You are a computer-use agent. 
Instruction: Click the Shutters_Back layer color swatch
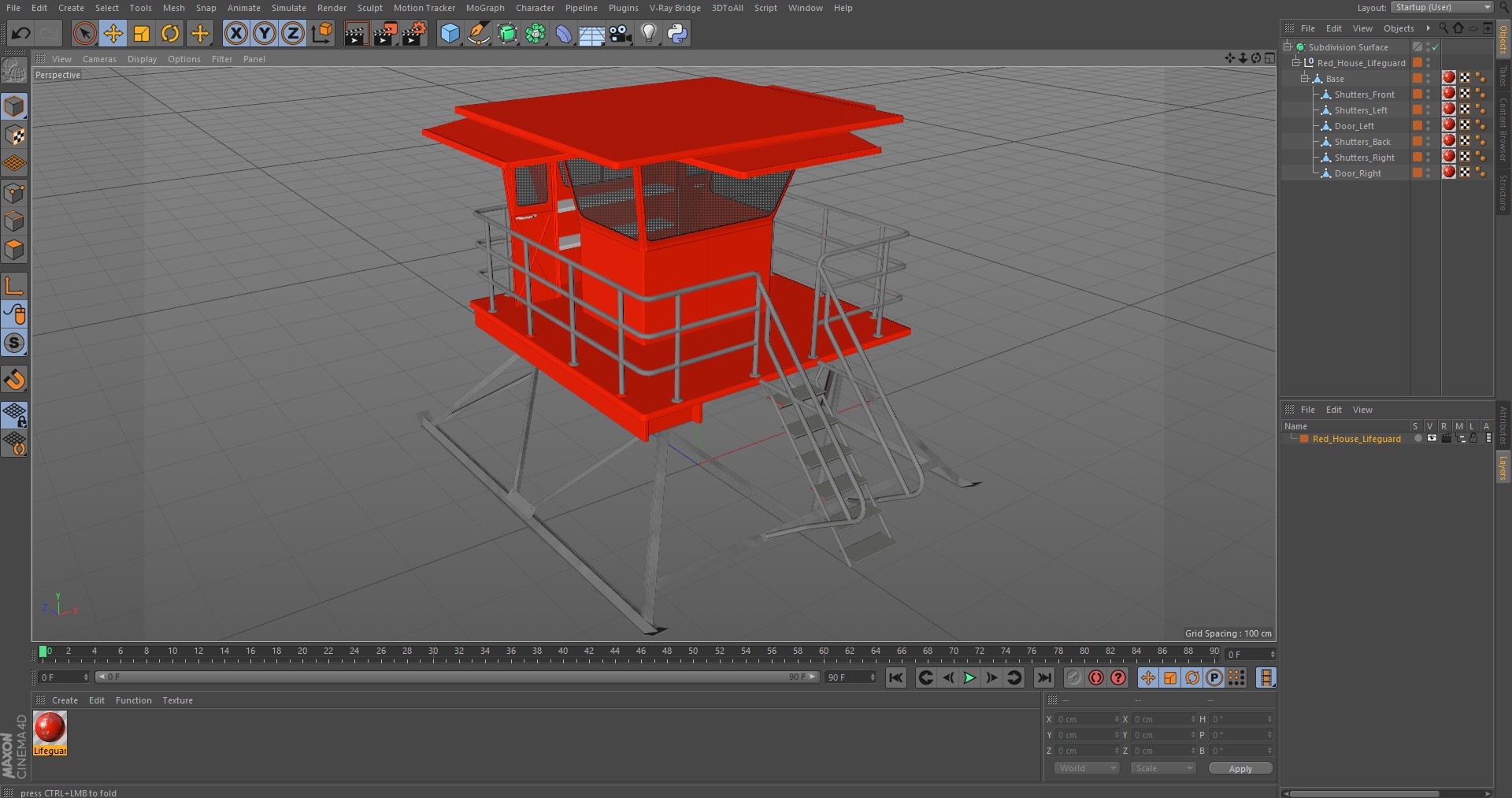(x=1417, y=141)
